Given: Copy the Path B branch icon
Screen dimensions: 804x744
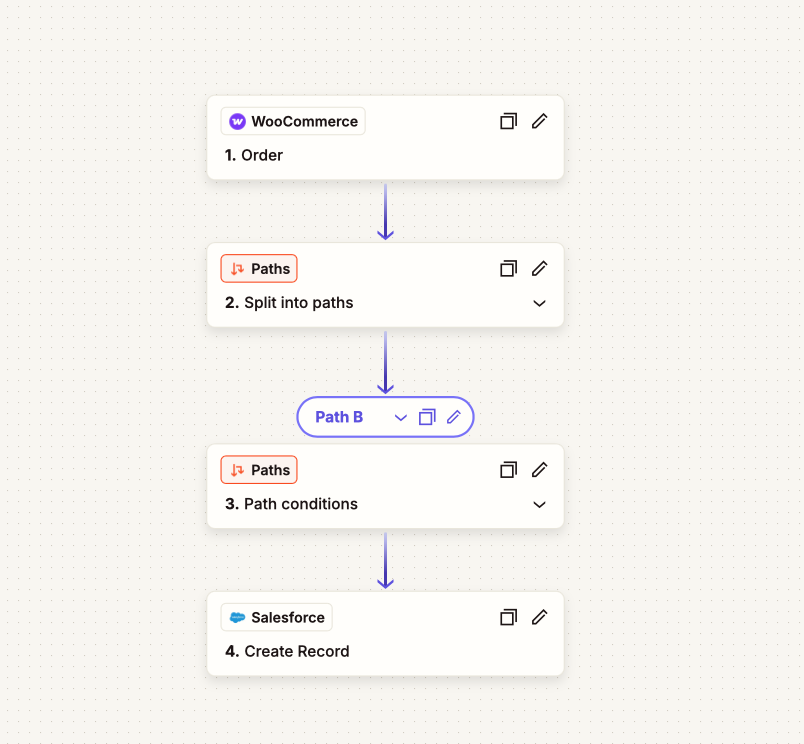Looking at the screenshot, I should coord(427,417).
